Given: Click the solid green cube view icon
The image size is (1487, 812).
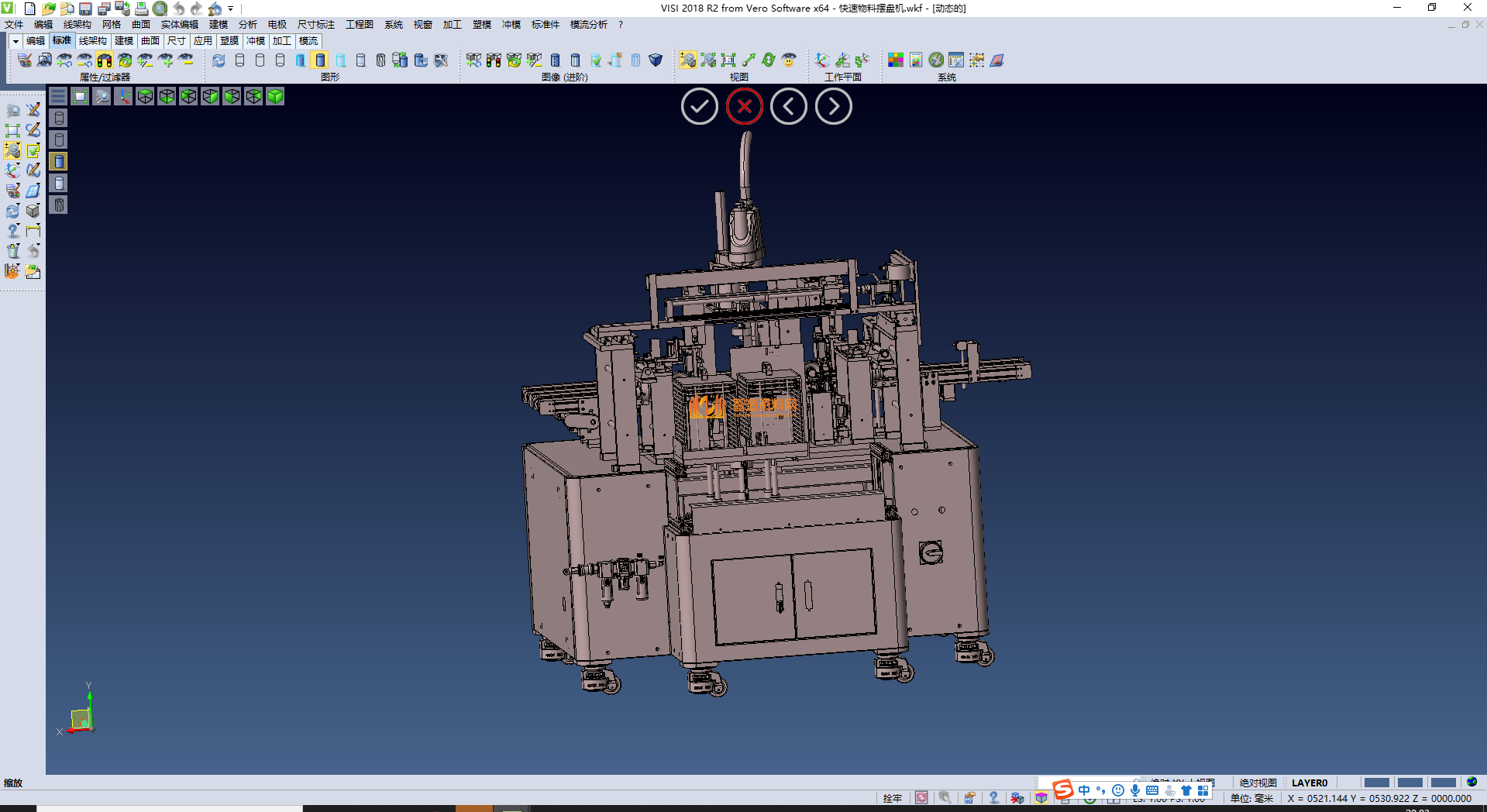Looking at the screenshot, I should (275, 96).
